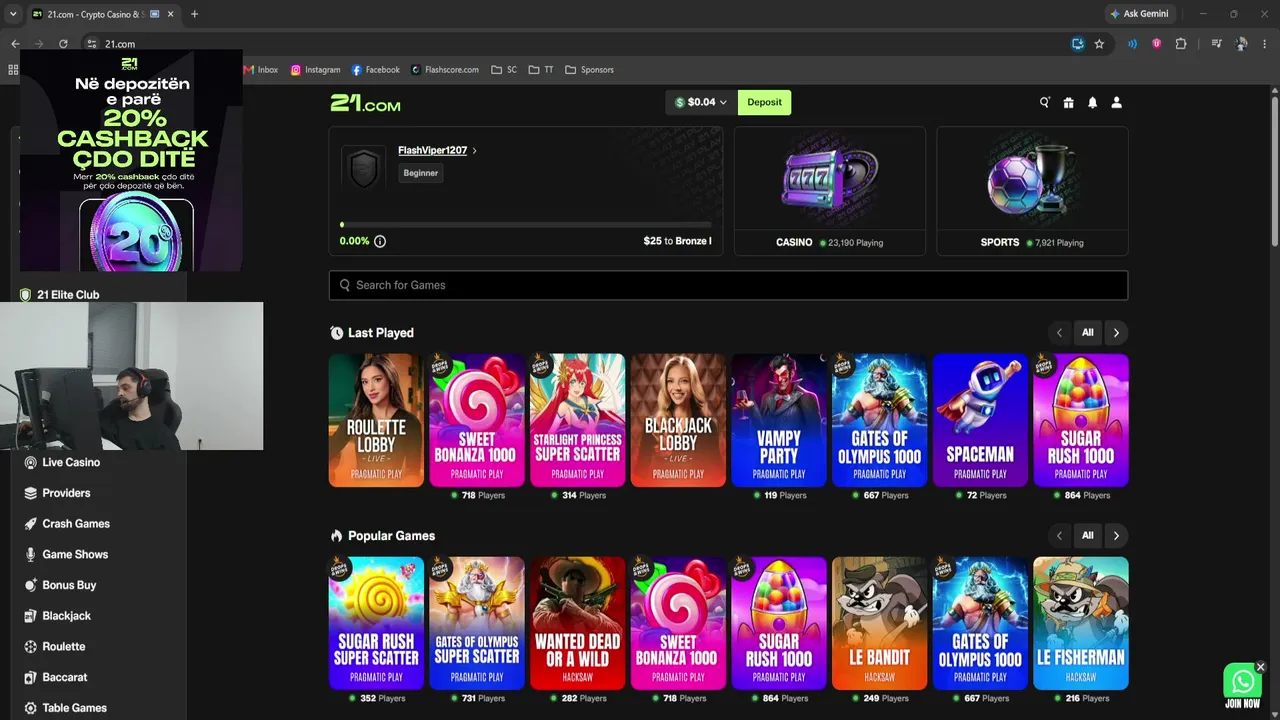Image resolution: width=1280 pixels, height=720 pixels.
Task: Go back to the previous page
Action: click(15, 44)
